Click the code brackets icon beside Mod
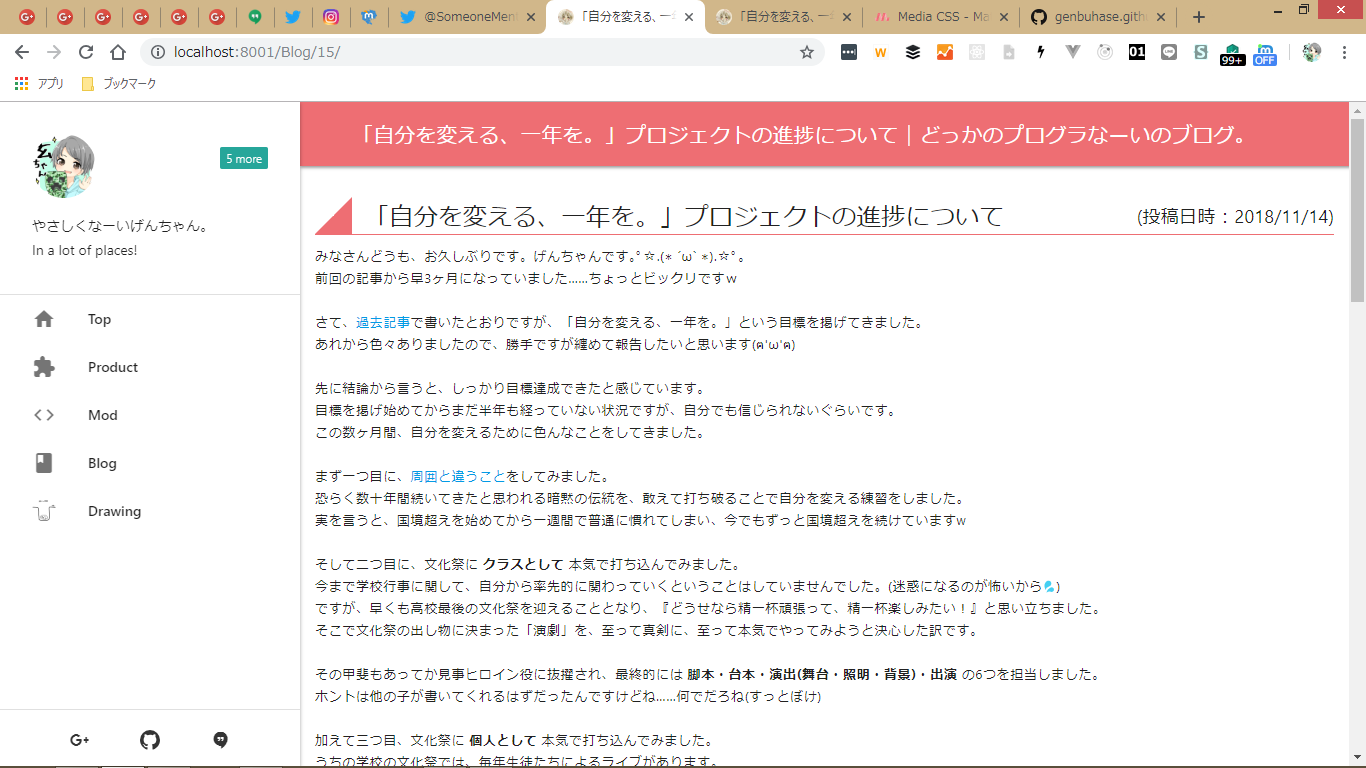 (x=44, y=415)
